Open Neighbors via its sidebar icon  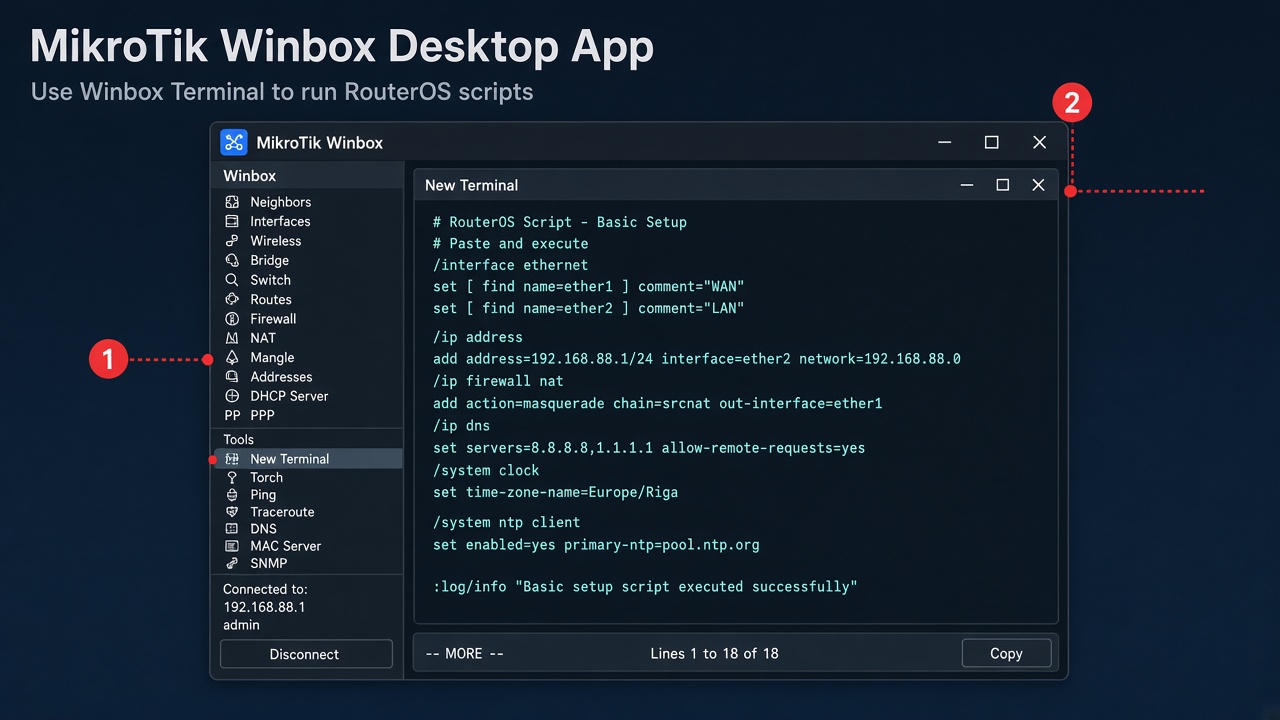[232, 202]
